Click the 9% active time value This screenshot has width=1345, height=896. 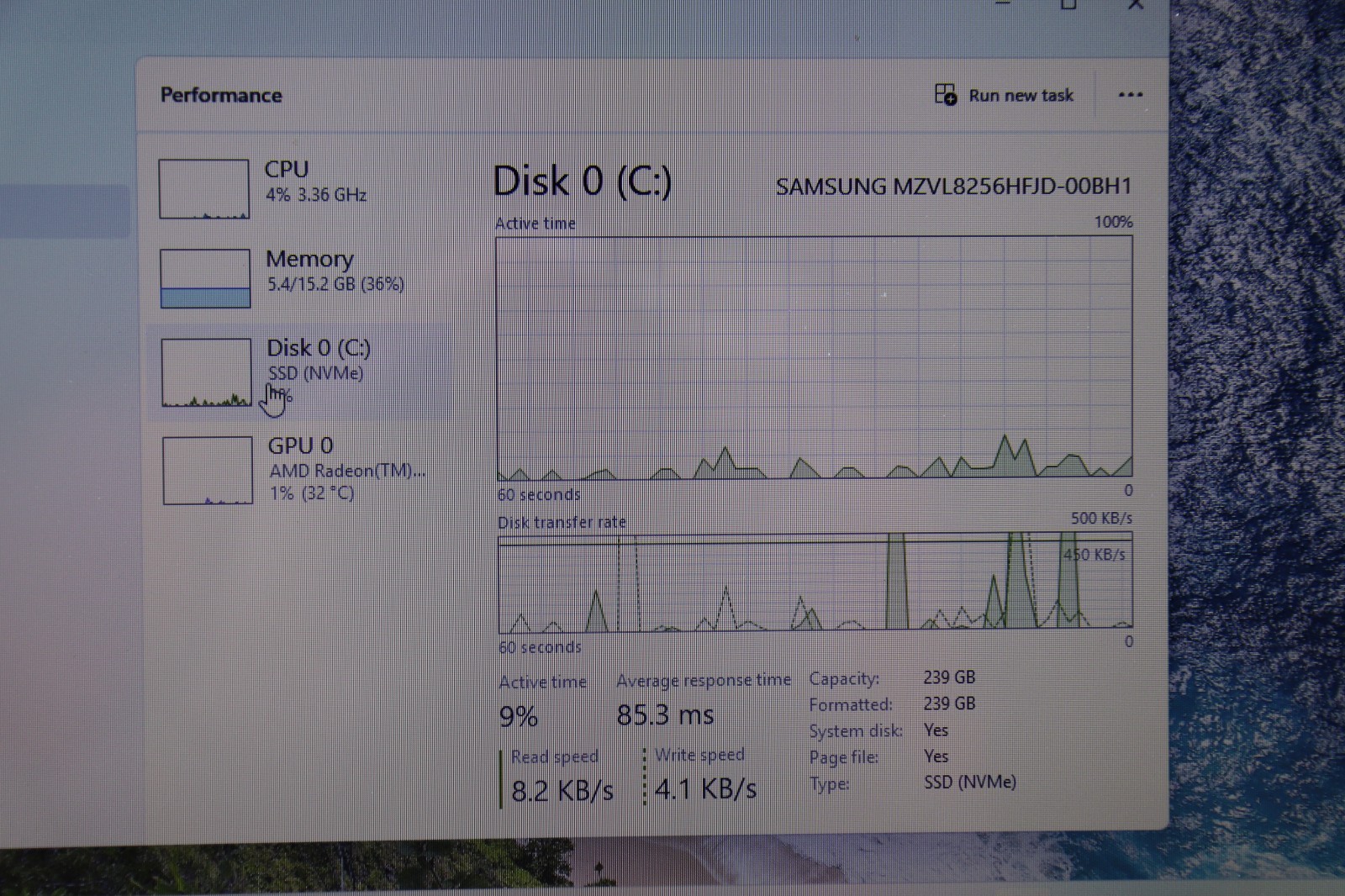tap(518, 716)
